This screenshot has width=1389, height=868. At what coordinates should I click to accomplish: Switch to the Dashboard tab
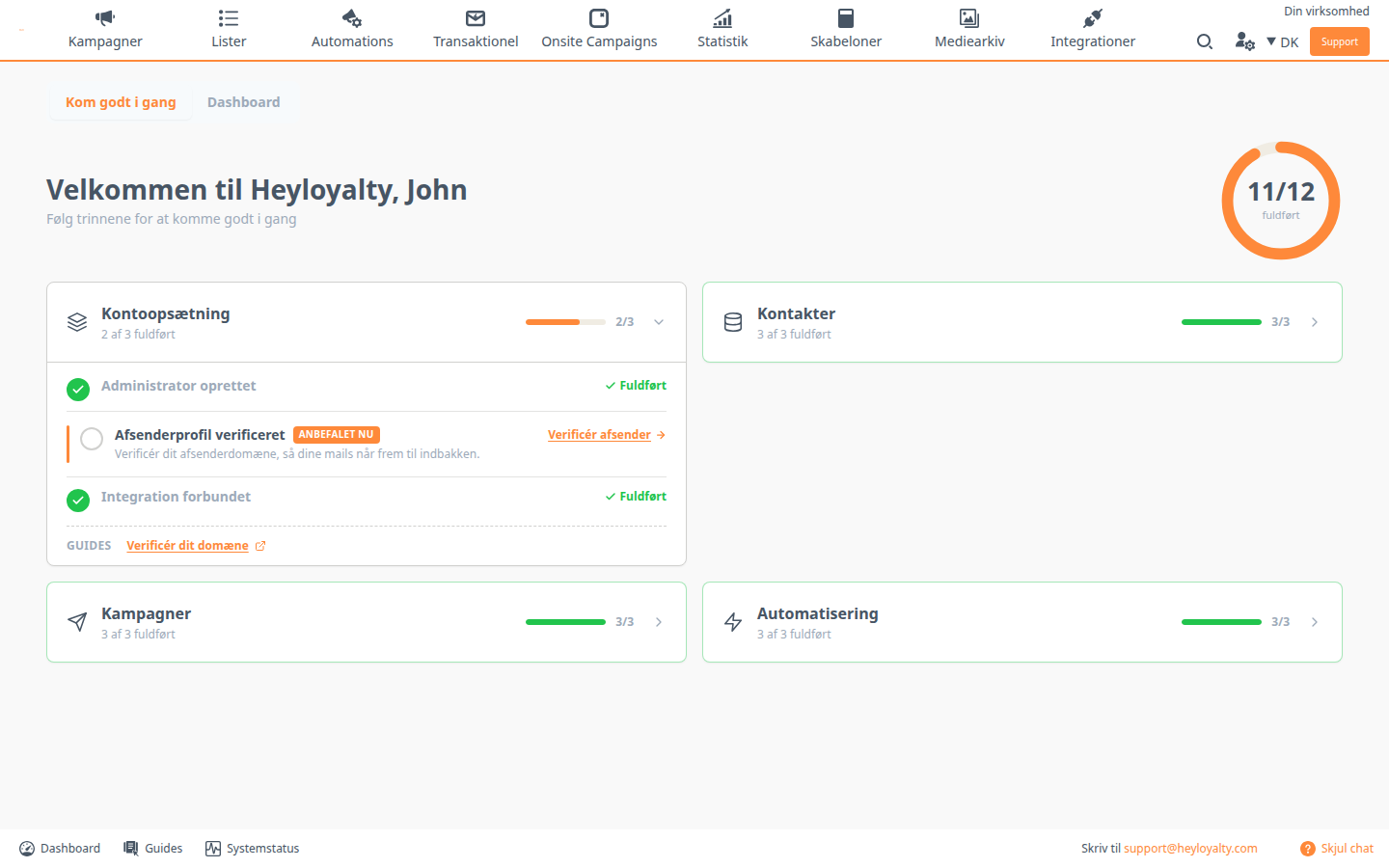pos(244,102)
